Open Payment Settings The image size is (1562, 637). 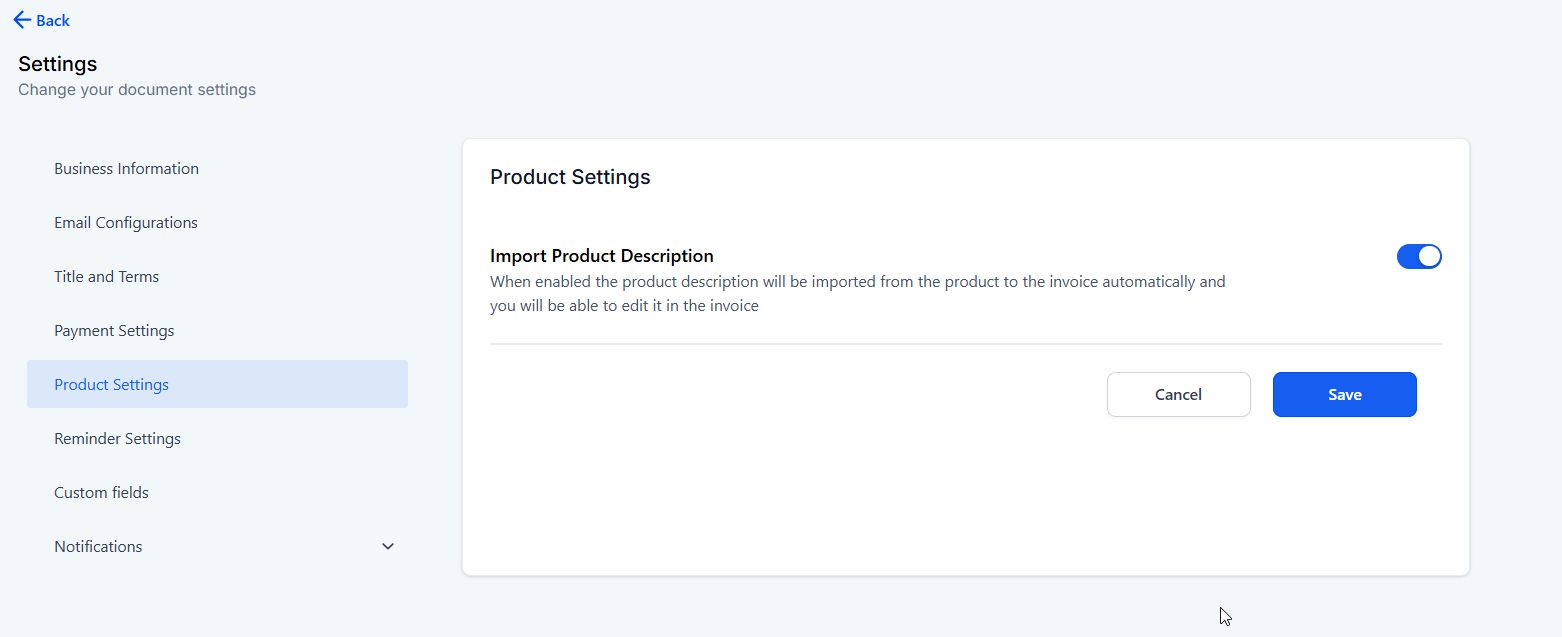[x=114, y=330]
